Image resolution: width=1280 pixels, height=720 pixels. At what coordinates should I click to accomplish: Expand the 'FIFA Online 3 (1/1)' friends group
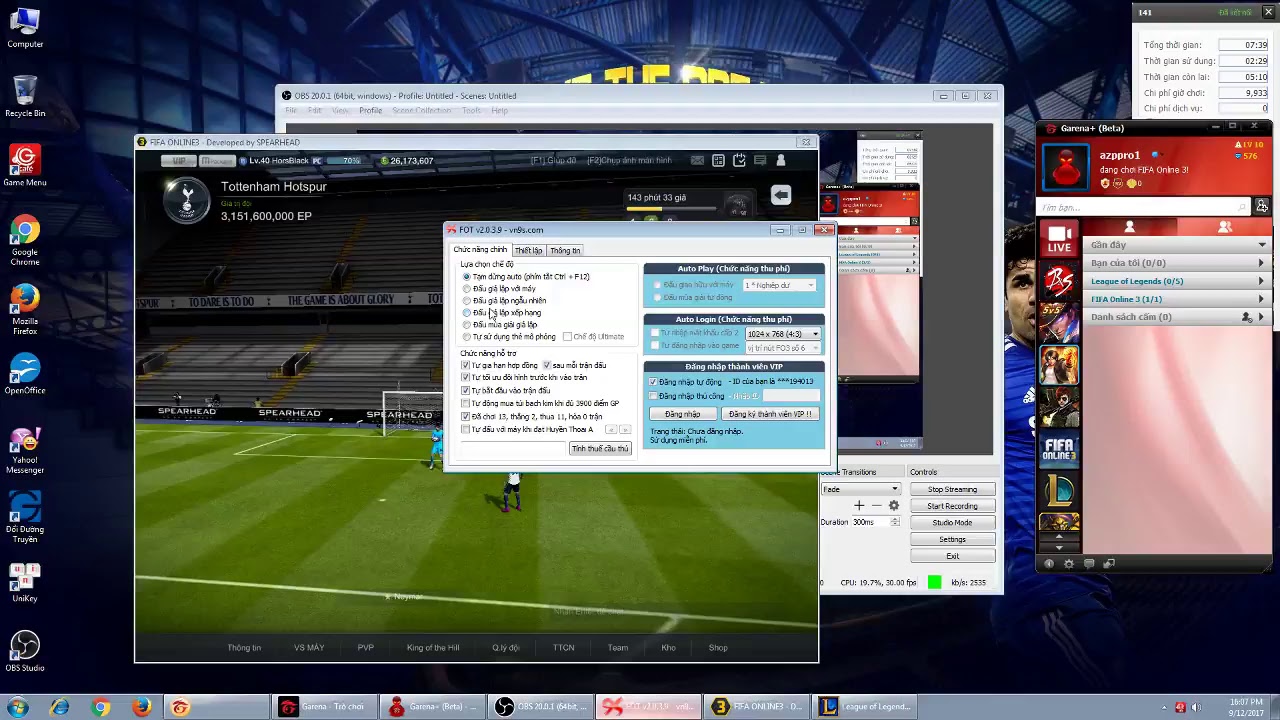click(1177, 299)
